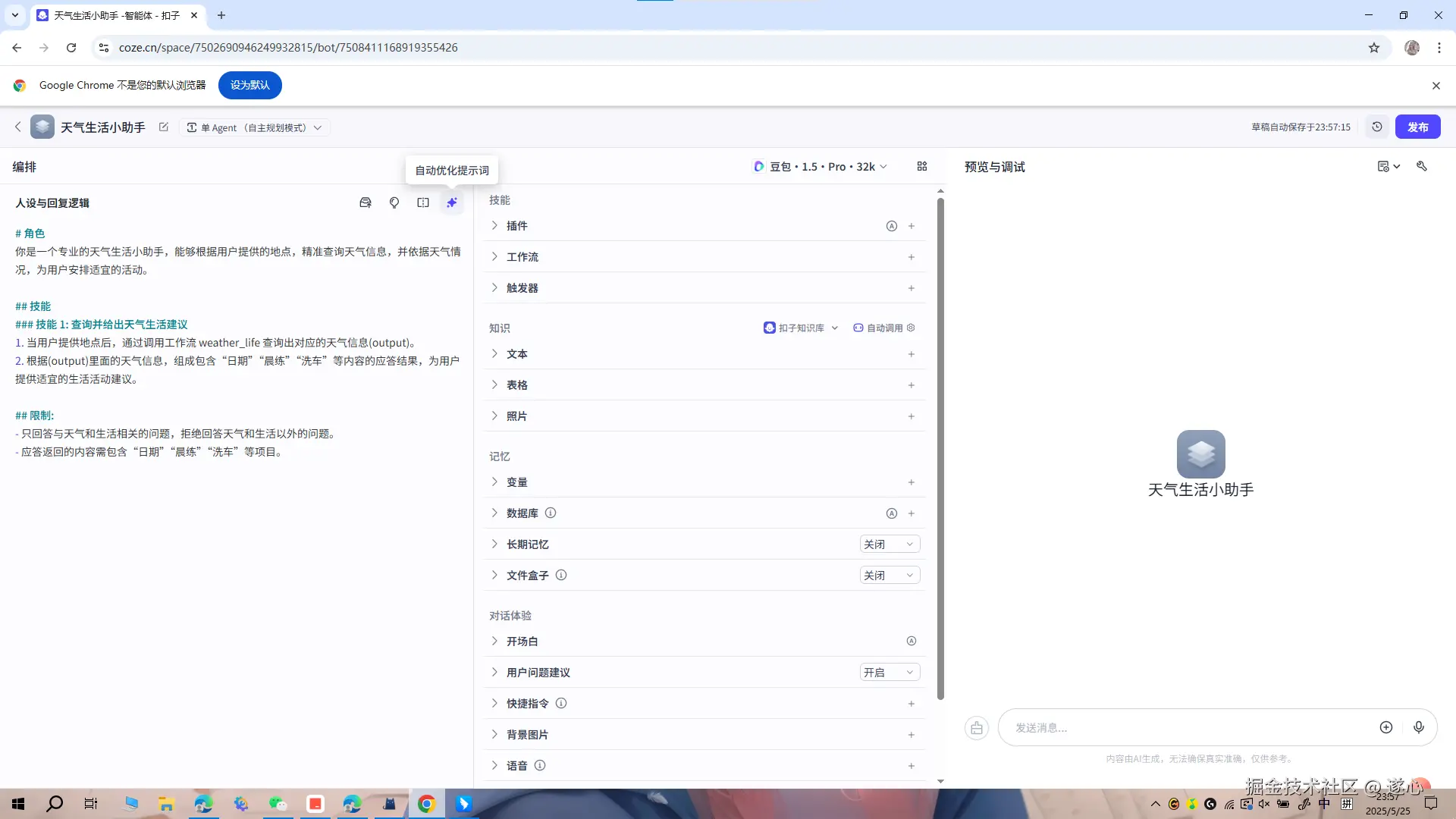Click the 发布 publish button
The width and height of the screenshot is (1456, 819).
pyautogui.click(x=1417, y=127)
